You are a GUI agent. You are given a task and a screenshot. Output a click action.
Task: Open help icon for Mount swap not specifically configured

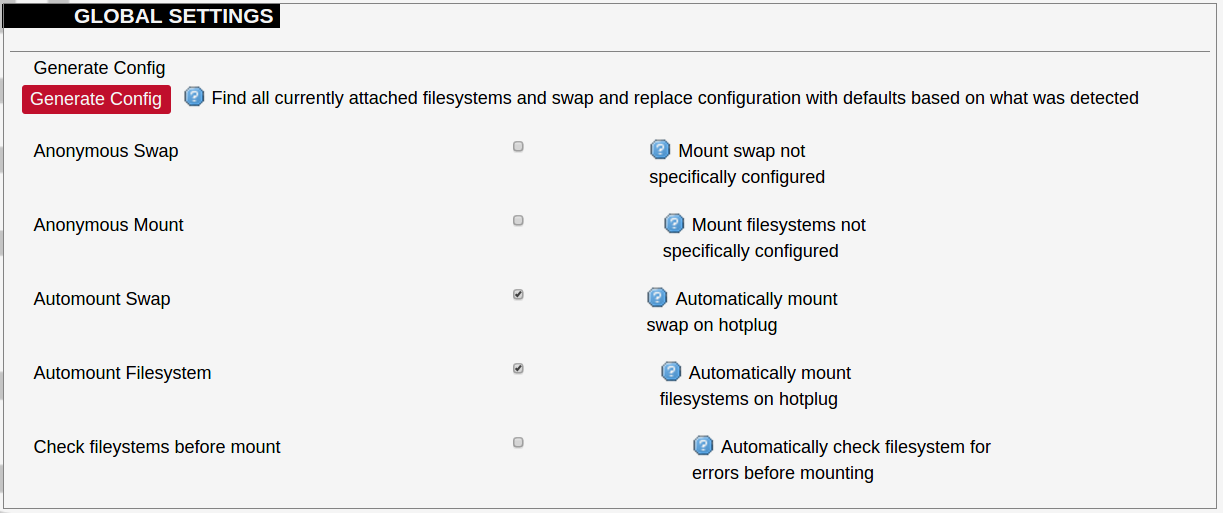click(x=660, y=150)
